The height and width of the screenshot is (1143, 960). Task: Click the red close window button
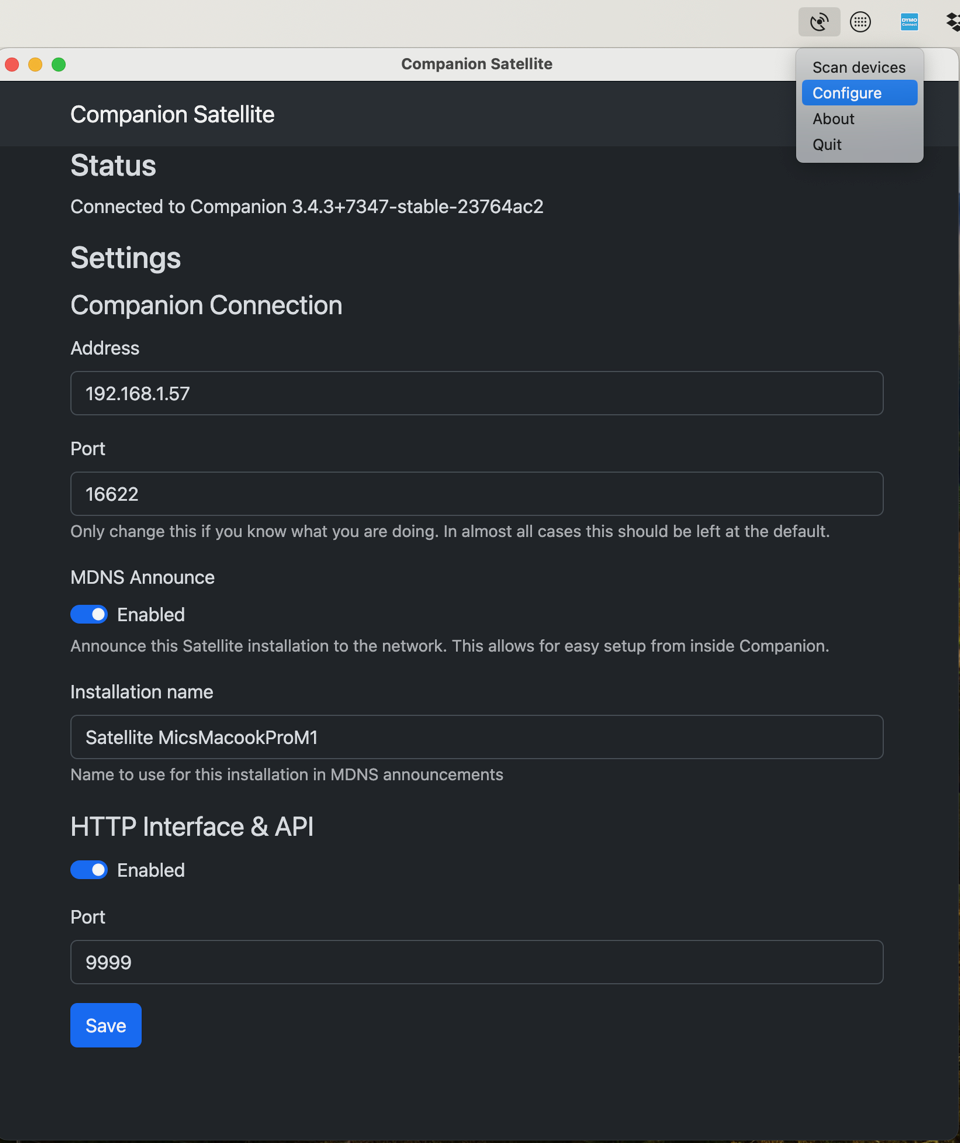pyautogui.click(x=12, y=64)
